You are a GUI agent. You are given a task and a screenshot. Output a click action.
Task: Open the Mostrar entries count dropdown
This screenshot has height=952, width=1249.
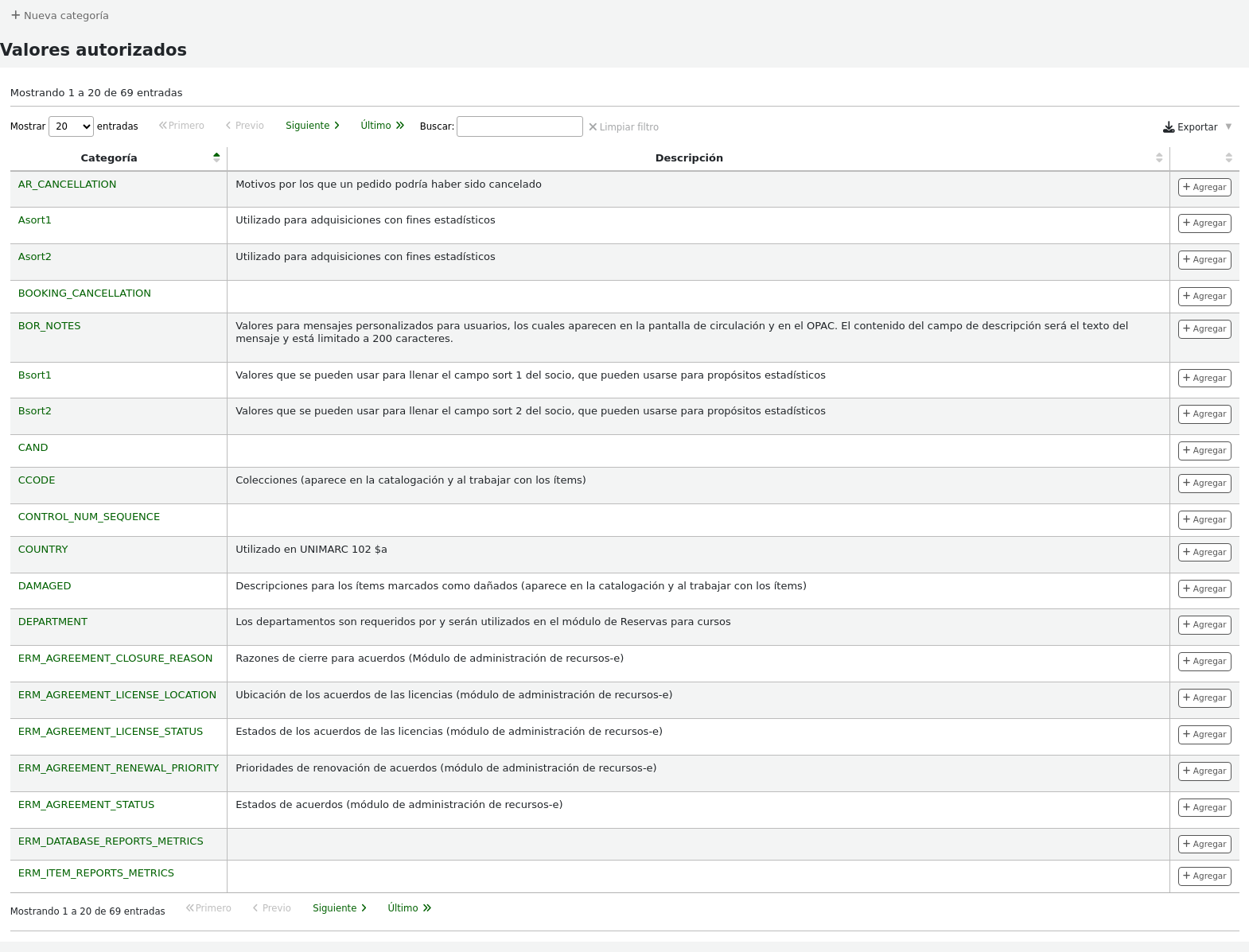71,126
